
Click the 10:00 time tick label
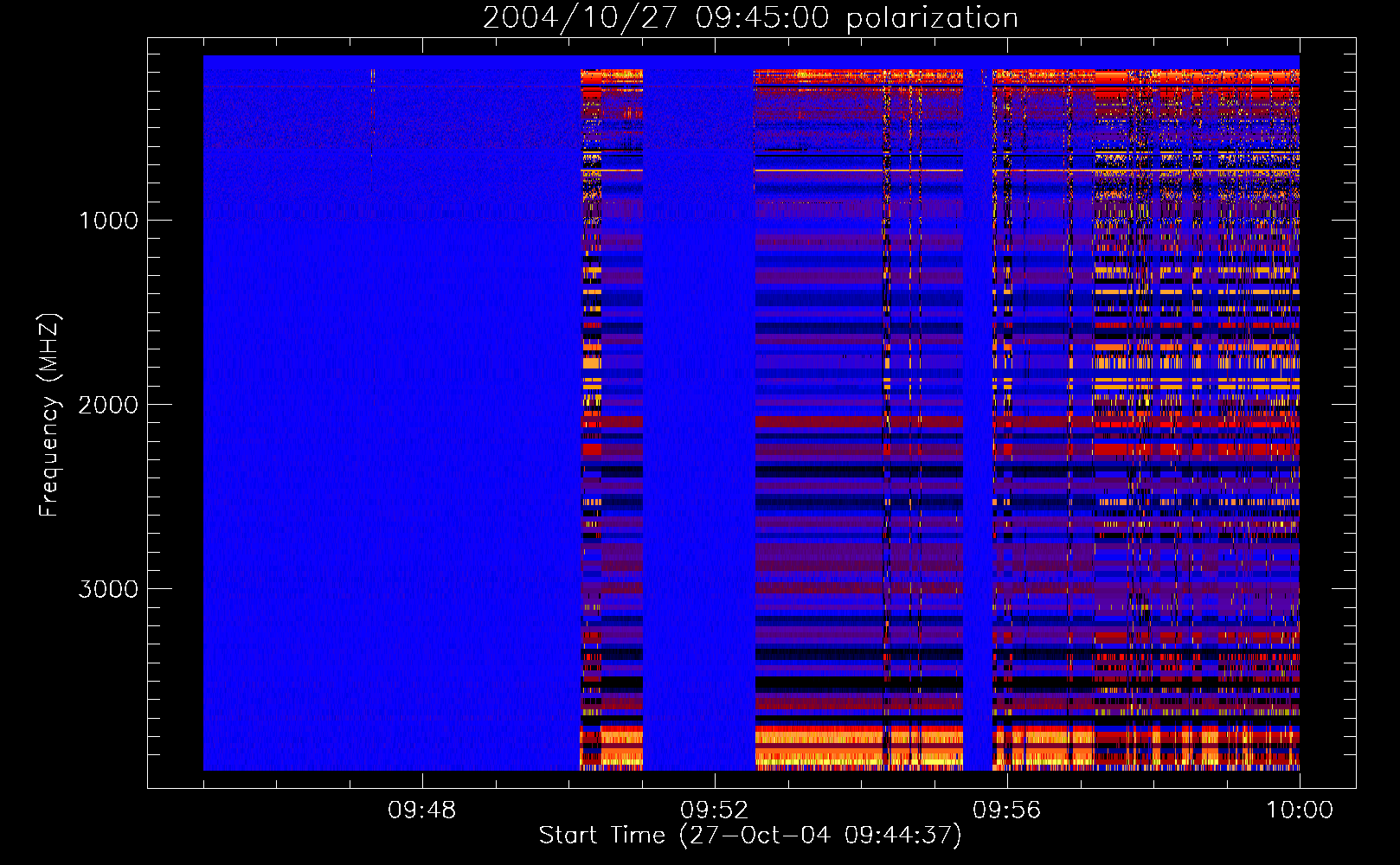coord(1300,811)
